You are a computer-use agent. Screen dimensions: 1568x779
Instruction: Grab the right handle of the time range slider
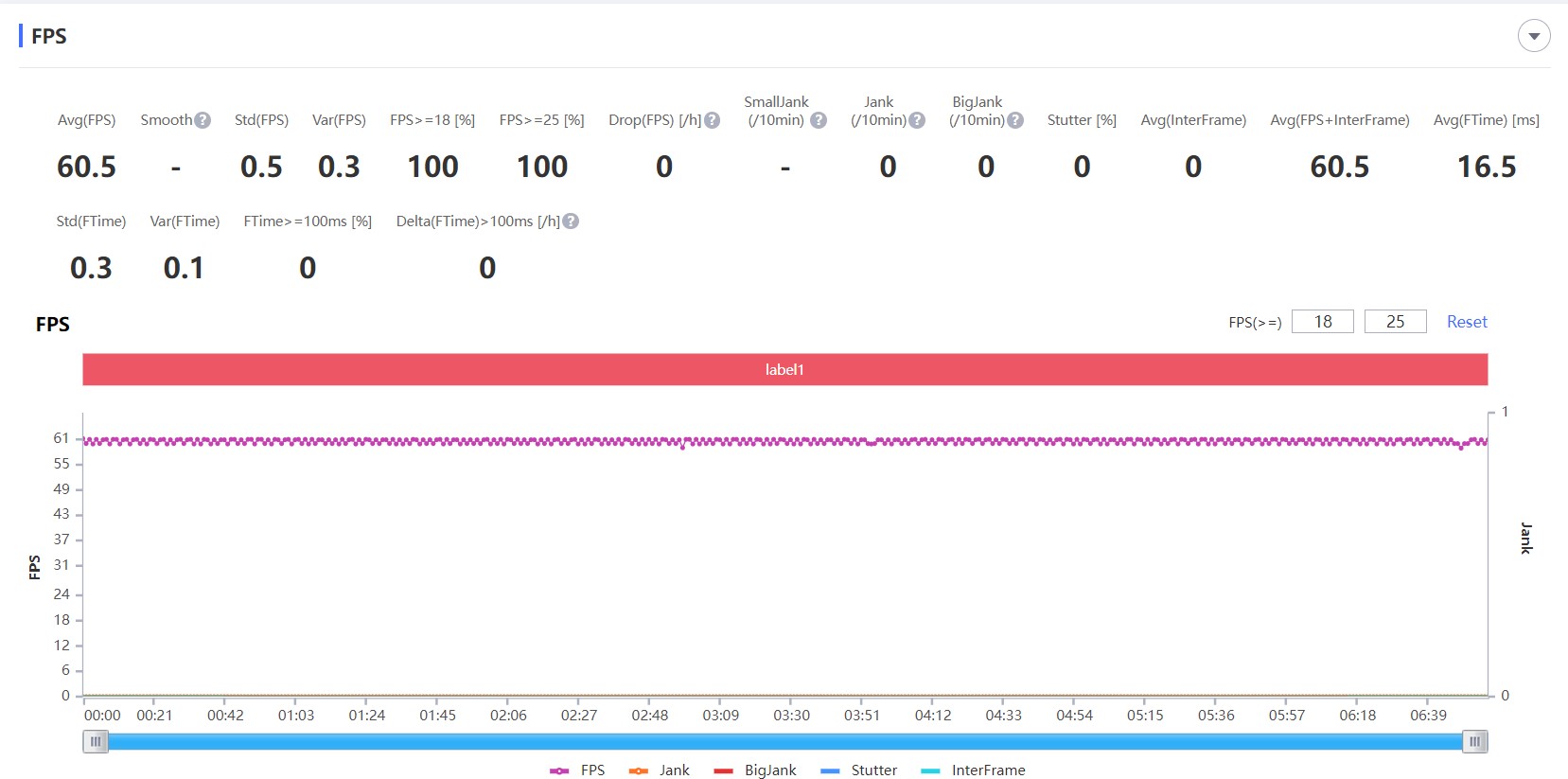tap(1474, 742)
